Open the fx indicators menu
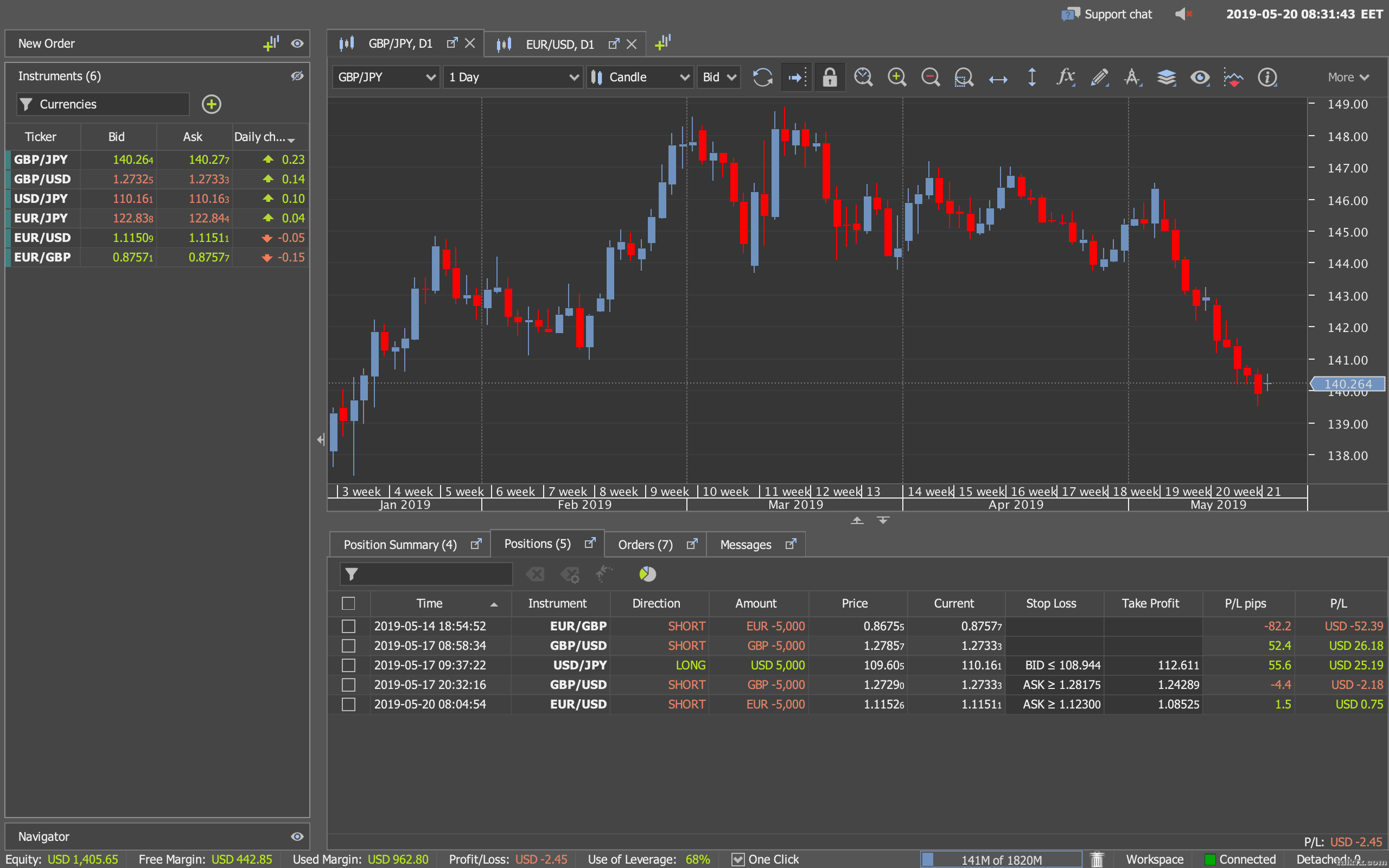Screen dimensions: 1389x868 click(x=1065, y=77)
